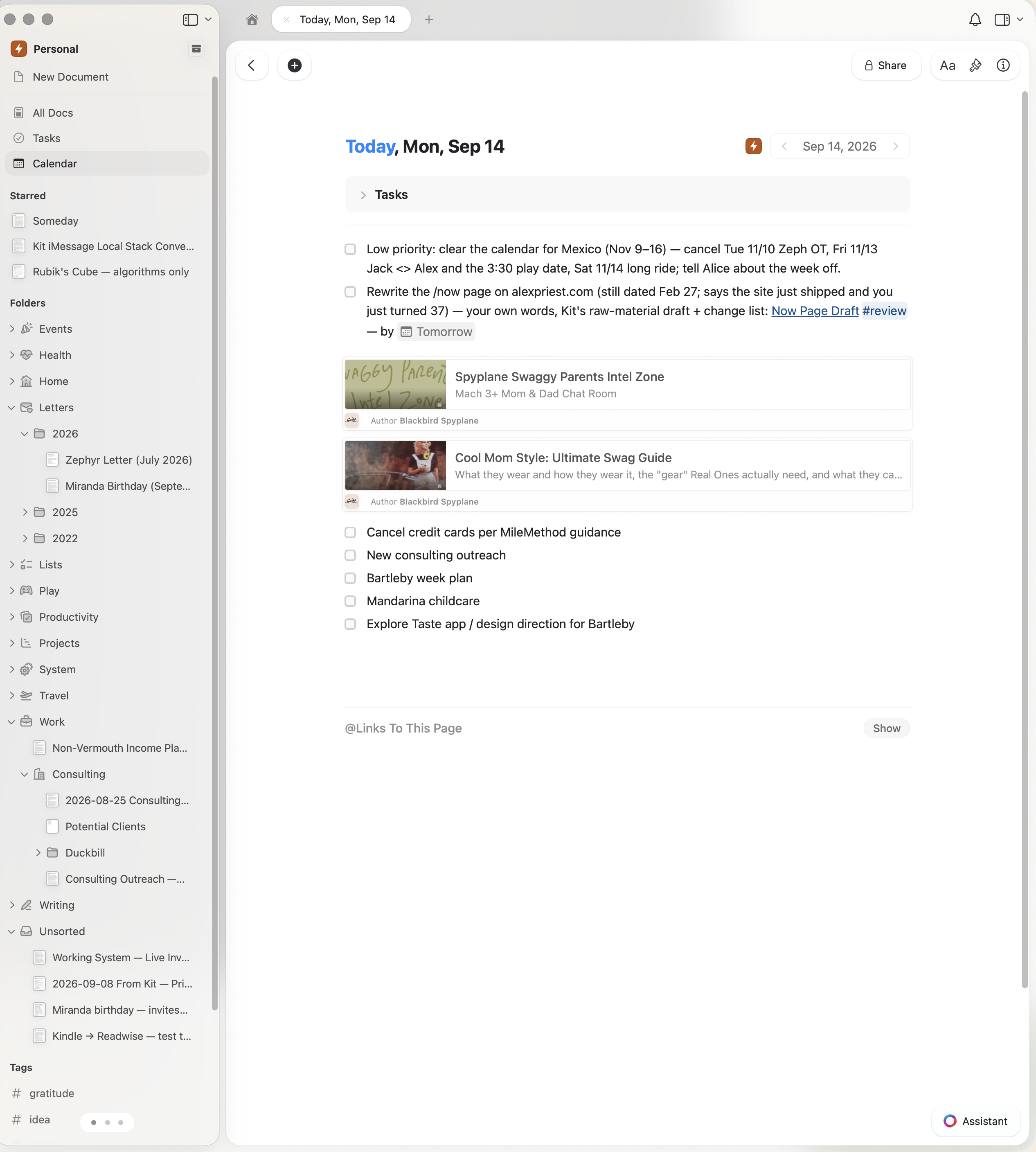This screenshot has width=1036, height=1152.
Task: Click the Share button
Action: coord(886,65)
